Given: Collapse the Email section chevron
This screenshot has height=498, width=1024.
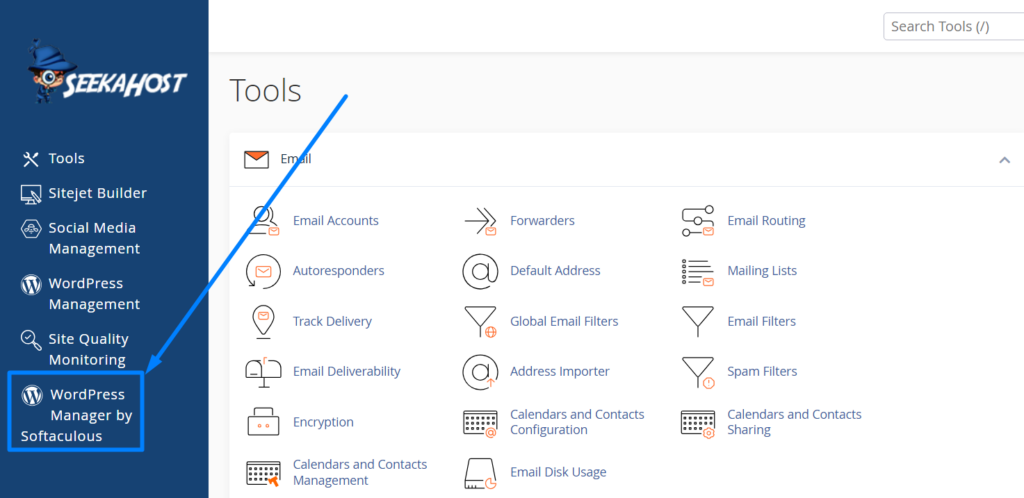Looking at the screenshot, I should (1004, 160).
